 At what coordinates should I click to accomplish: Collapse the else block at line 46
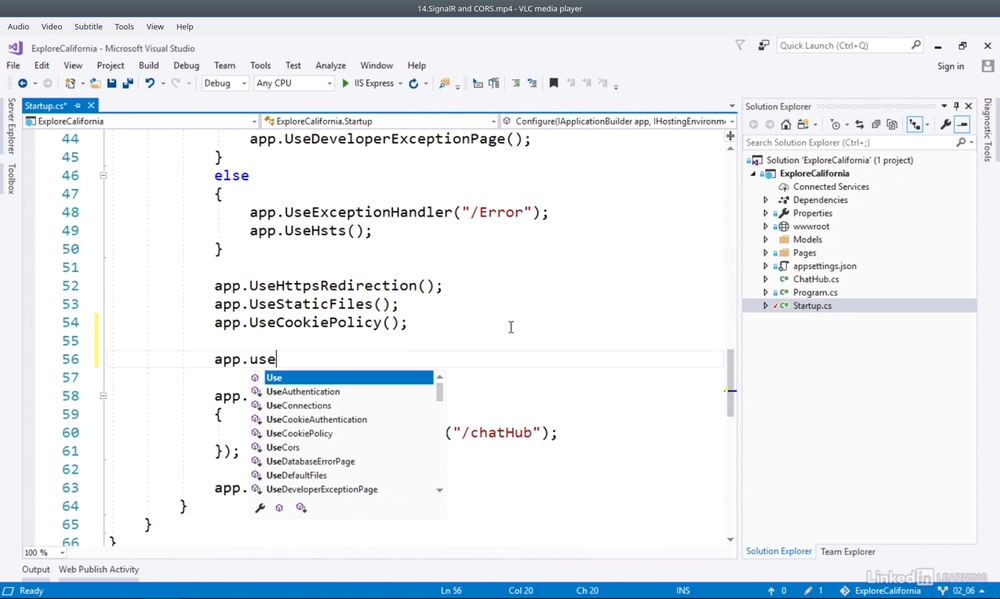point(103,175)
